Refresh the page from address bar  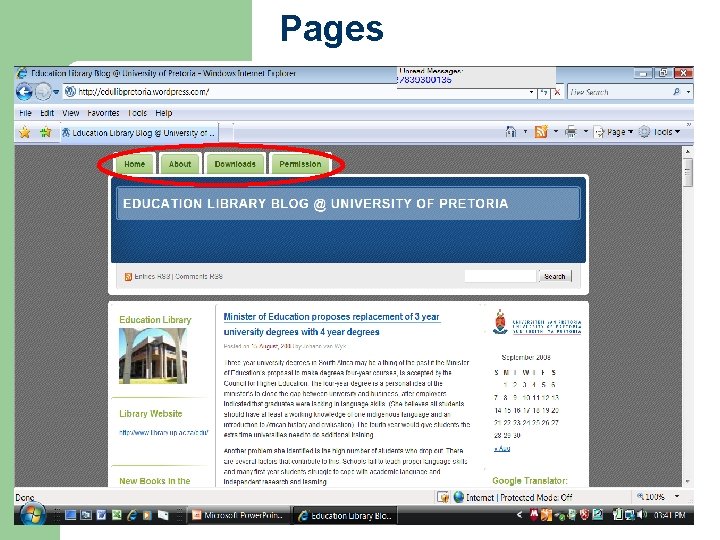(x=544, y=92)
